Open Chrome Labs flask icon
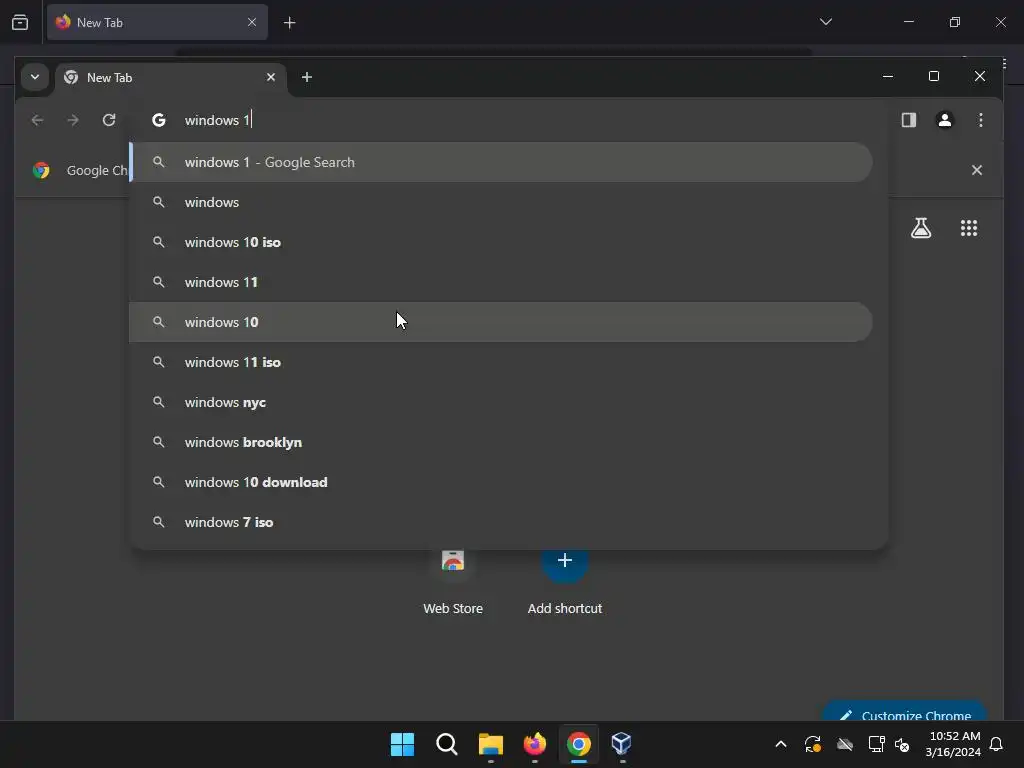 (921, 228)
